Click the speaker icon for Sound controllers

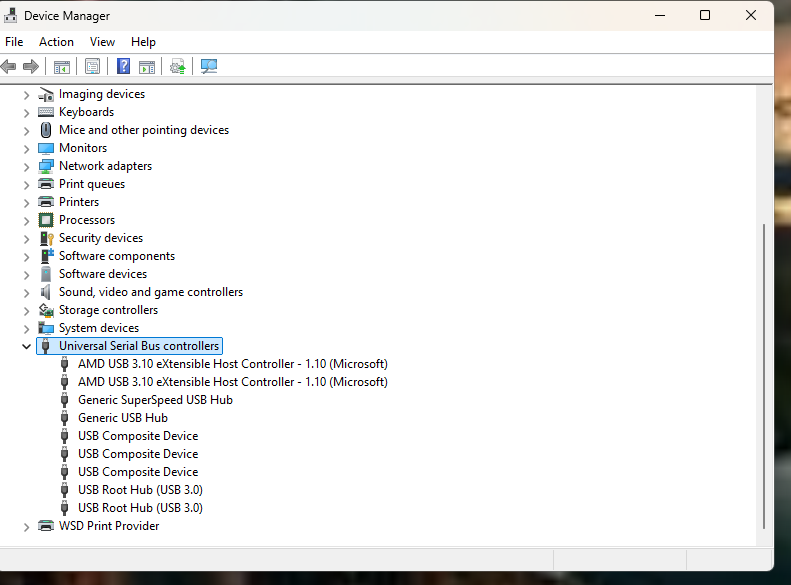click(46, 292)
